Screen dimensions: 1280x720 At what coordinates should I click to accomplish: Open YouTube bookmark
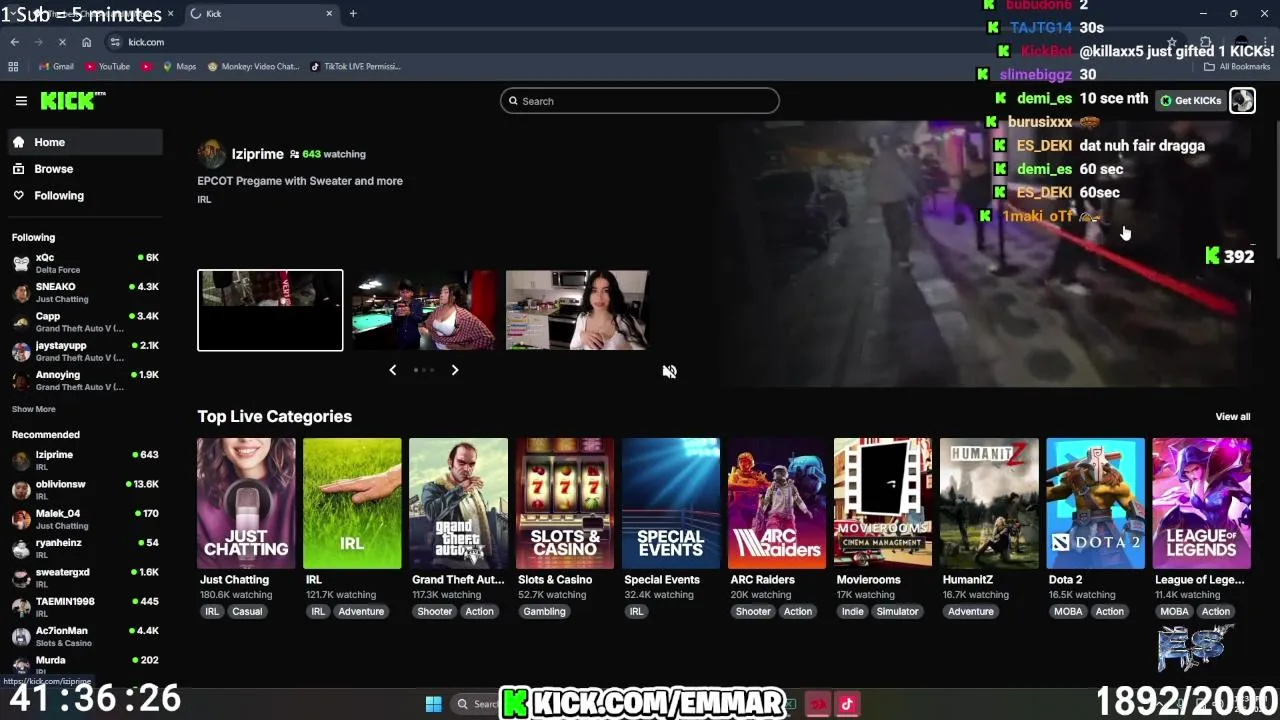[107, 66]
